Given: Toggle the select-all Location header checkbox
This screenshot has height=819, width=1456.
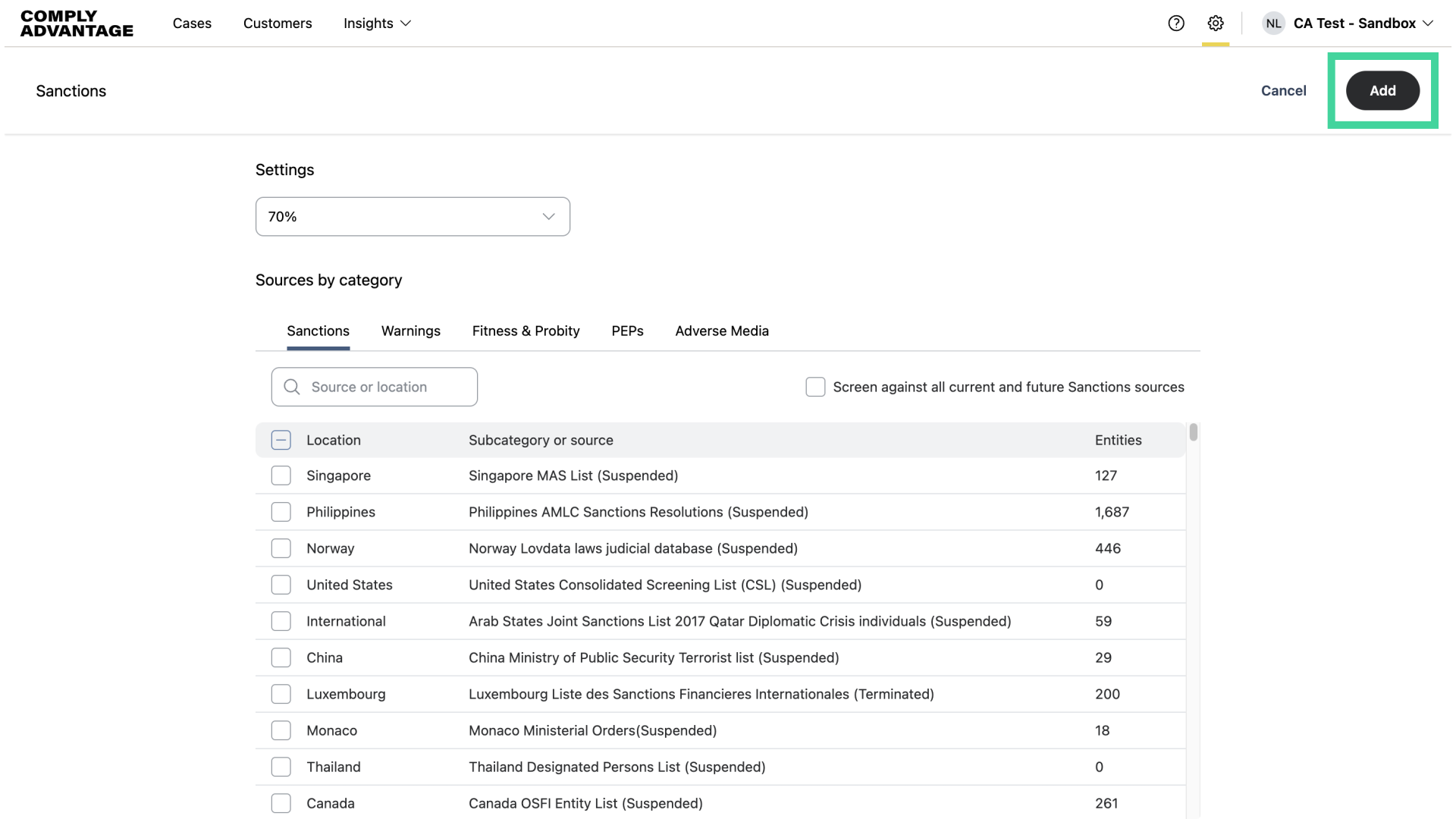Looking at the screenshot, I should [281, 440].
